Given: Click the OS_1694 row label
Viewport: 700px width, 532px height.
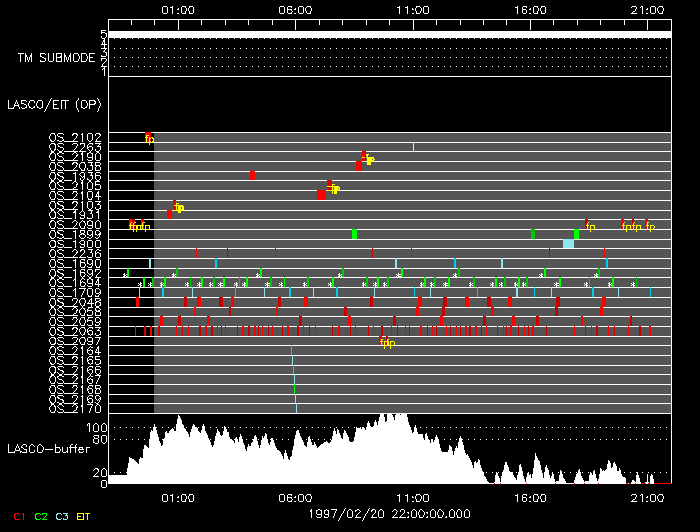Looking at the screenshot, I should [x=75, y=283].
